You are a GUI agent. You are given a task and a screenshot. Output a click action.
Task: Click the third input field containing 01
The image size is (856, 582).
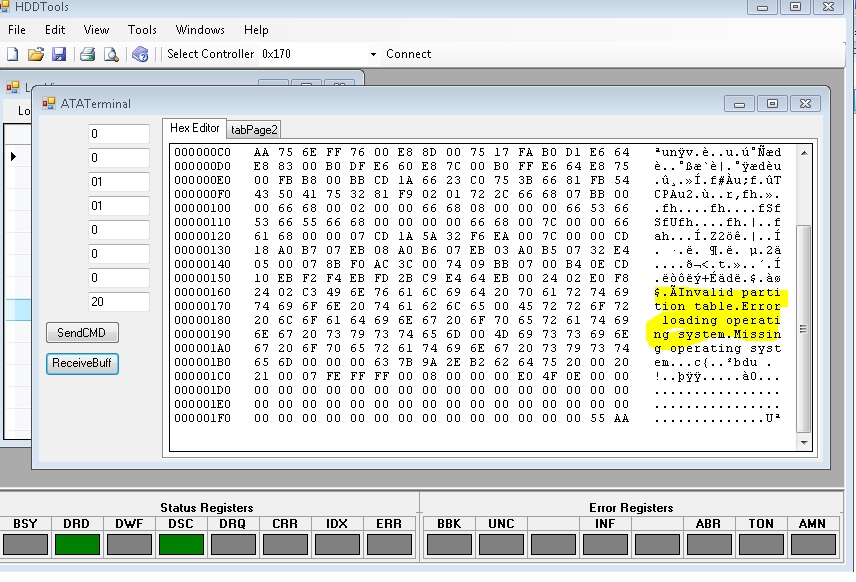[x=118, y=182]
